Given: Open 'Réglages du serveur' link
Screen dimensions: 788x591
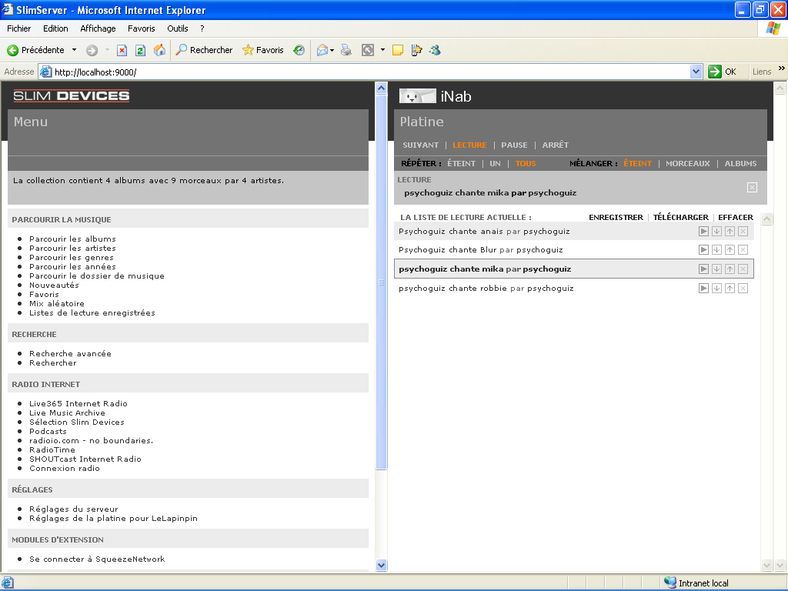Looking at the screenshot, I should tap(73, 509).
